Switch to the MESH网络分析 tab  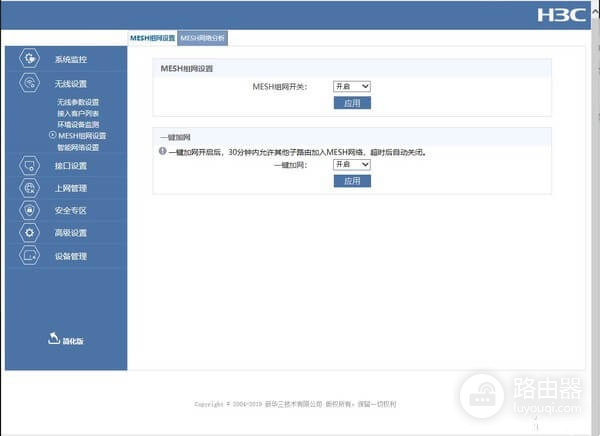tap(203, 37)
